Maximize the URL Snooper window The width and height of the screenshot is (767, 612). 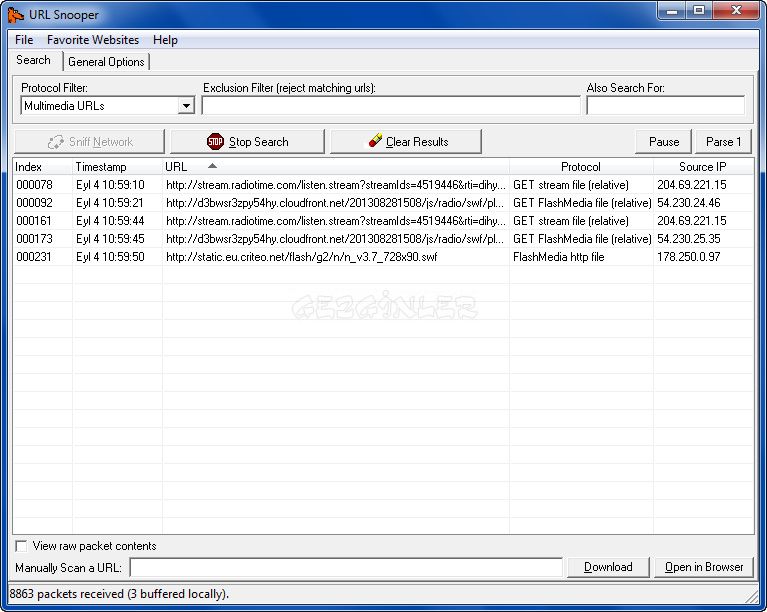click(x=699, y=11)
